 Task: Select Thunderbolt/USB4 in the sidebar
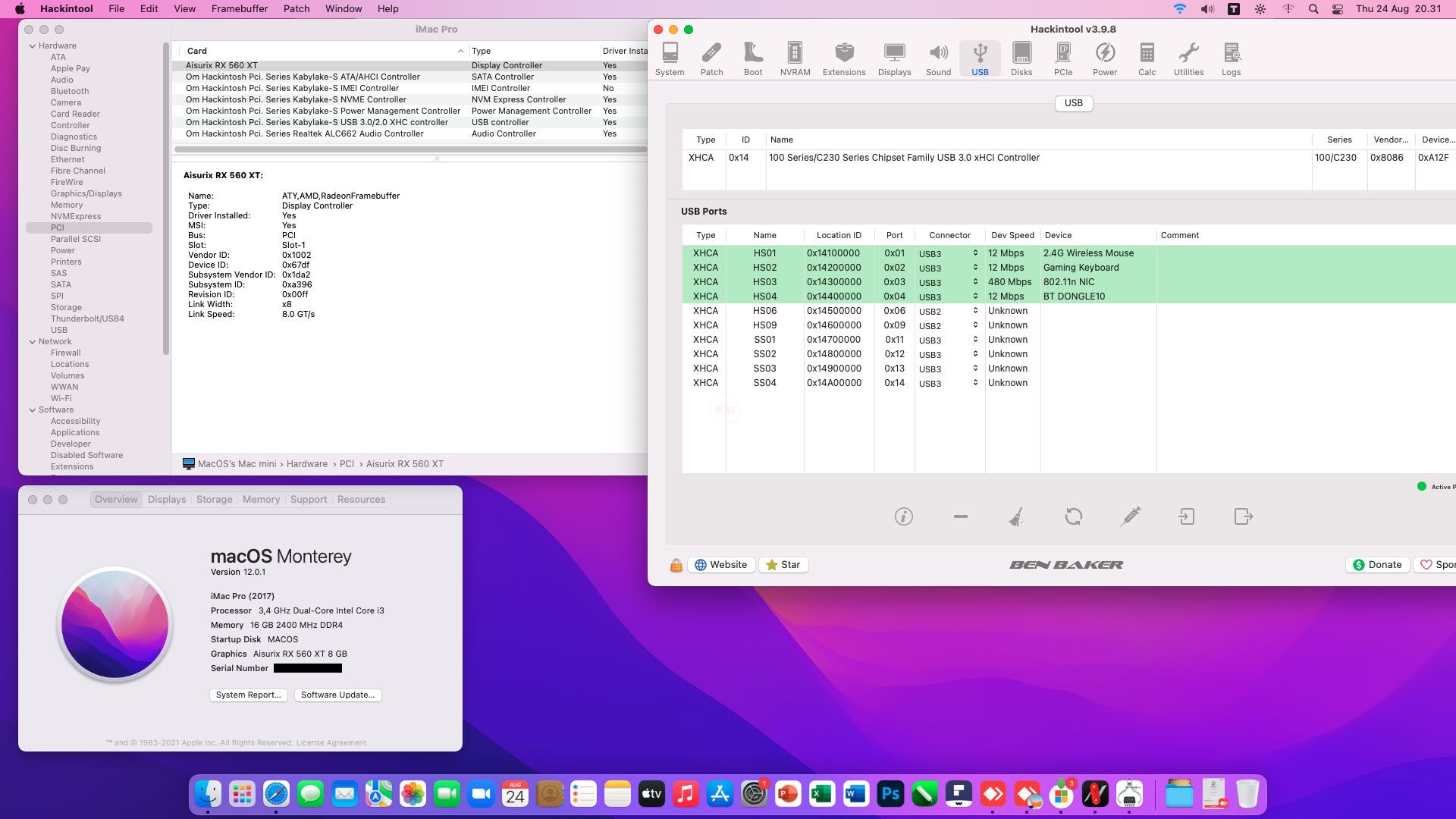coord(87,318)
